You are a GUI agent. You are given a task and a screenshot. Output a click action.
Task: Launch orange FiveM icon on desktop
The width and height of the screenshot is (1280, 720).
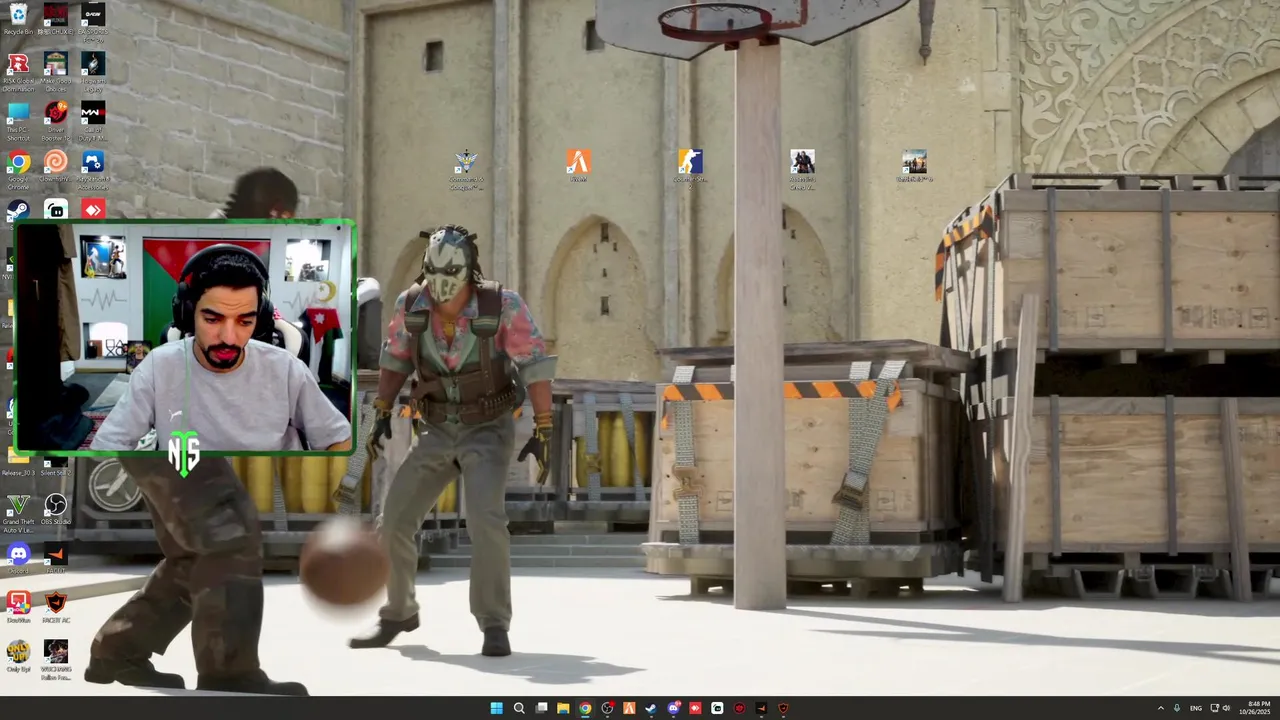[578, 165]
